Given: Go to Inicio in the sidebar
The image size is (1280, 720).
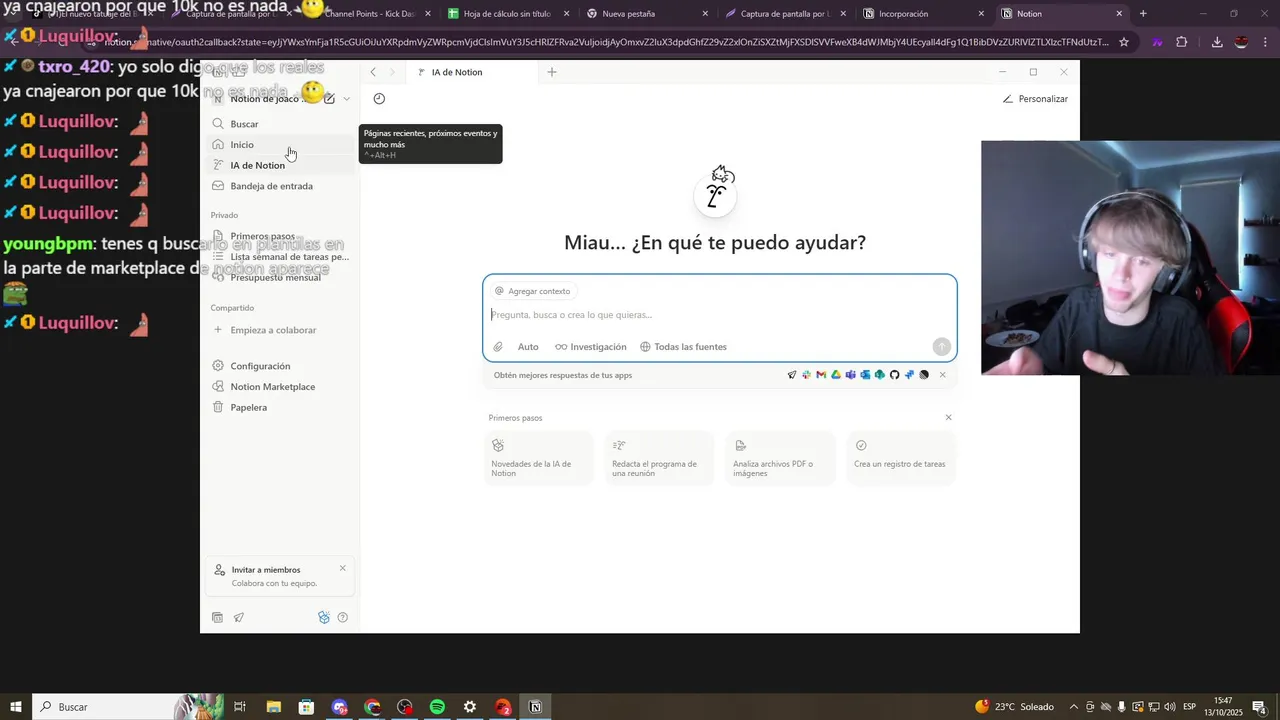Looking at the screenshot, I should pos(279,144).
